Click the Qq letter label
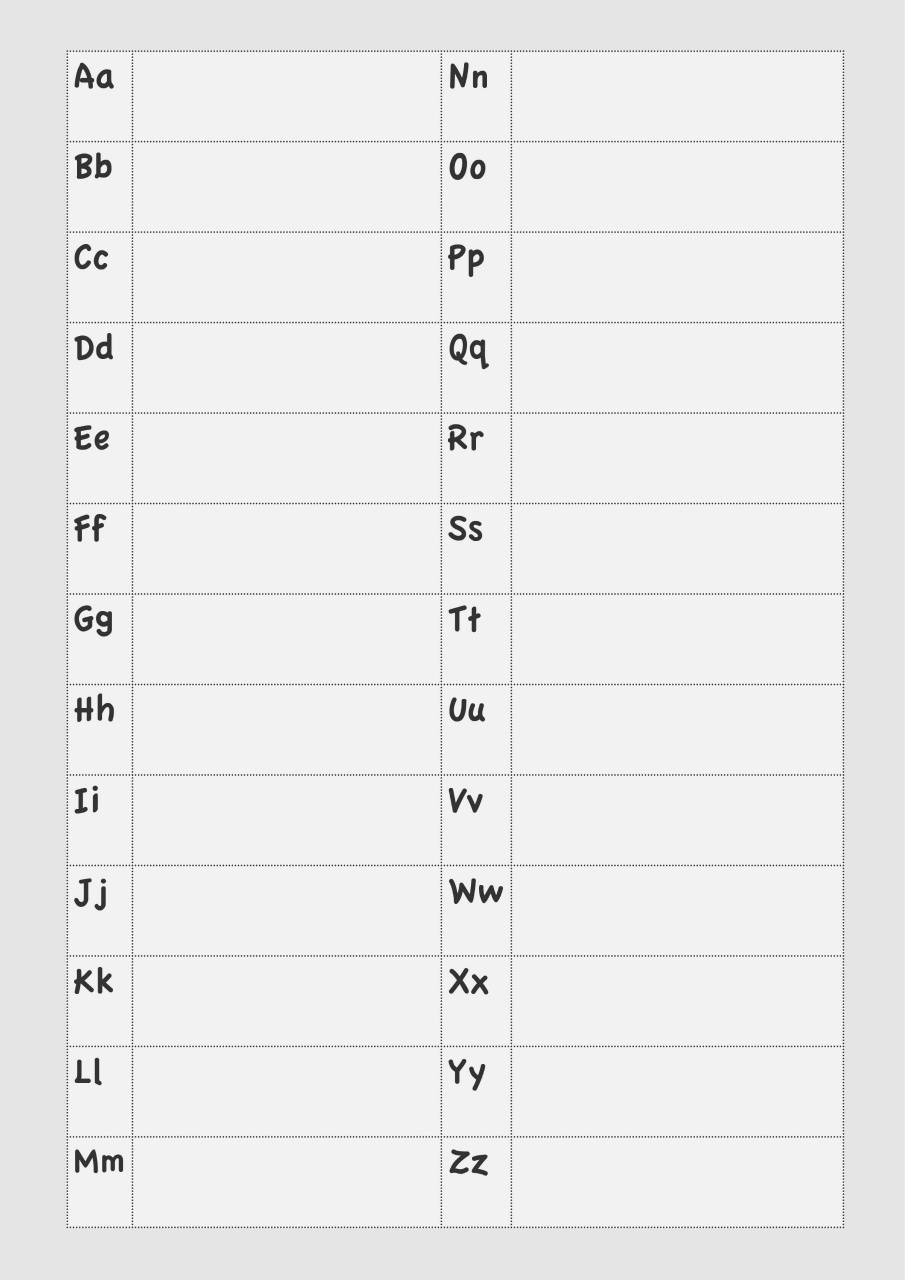 click(468, 350)
